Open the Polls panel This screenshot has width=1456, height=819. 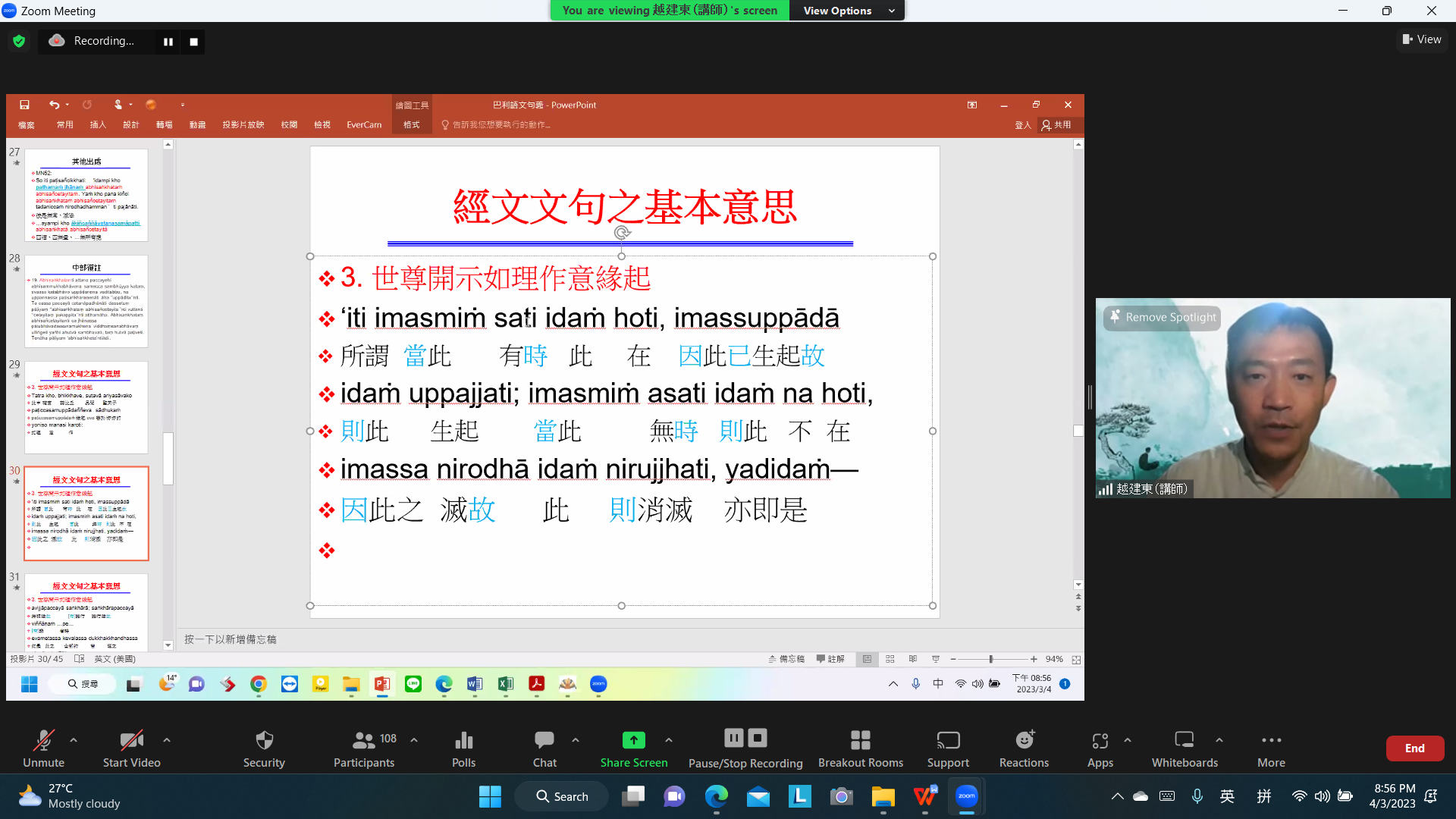(x=463, y=740)
